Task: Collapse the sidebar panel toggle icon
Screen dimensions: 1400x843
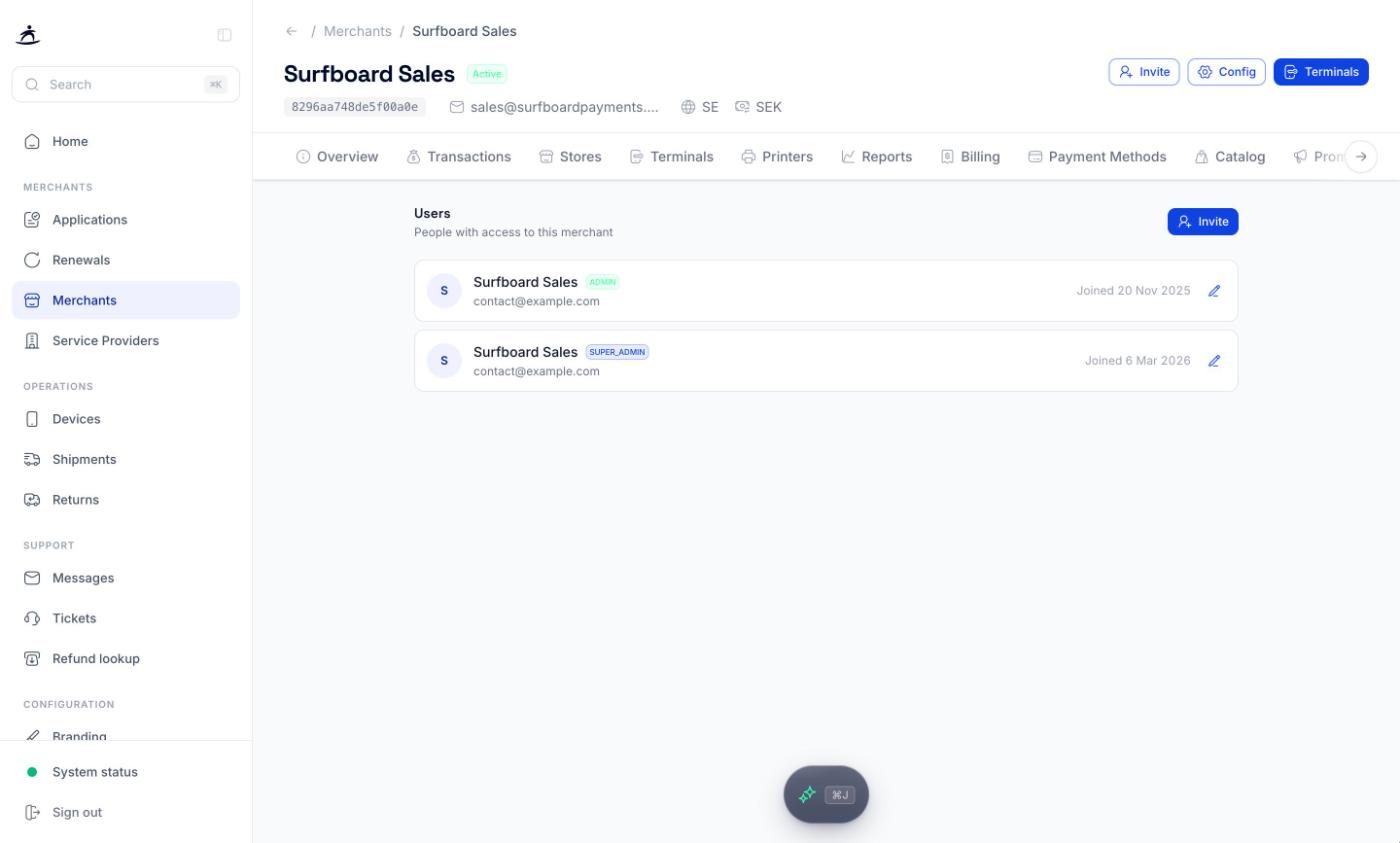Action: tap(225, 35)
